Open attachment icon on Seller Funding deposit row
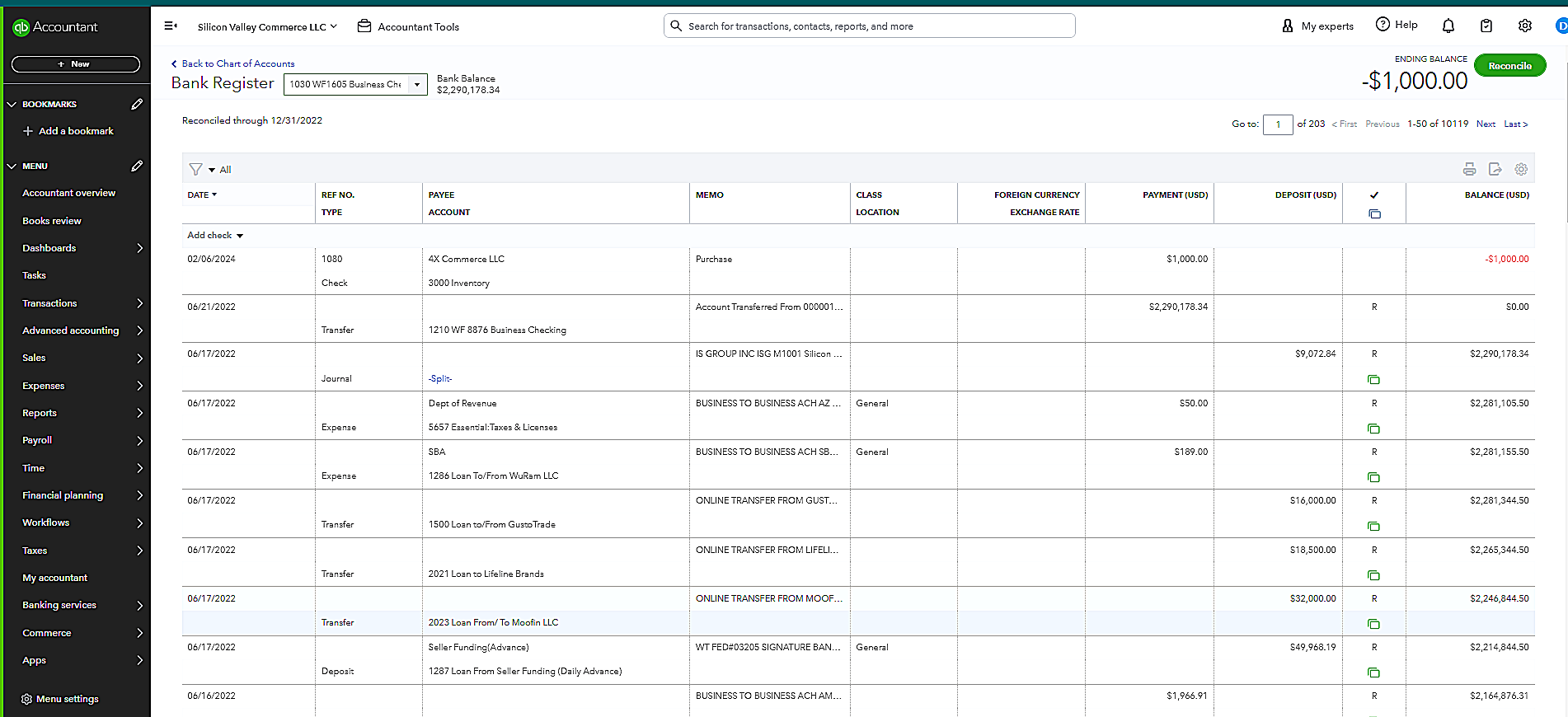The width and height of the screenshot is (1568, 717). click(1373, 672)
